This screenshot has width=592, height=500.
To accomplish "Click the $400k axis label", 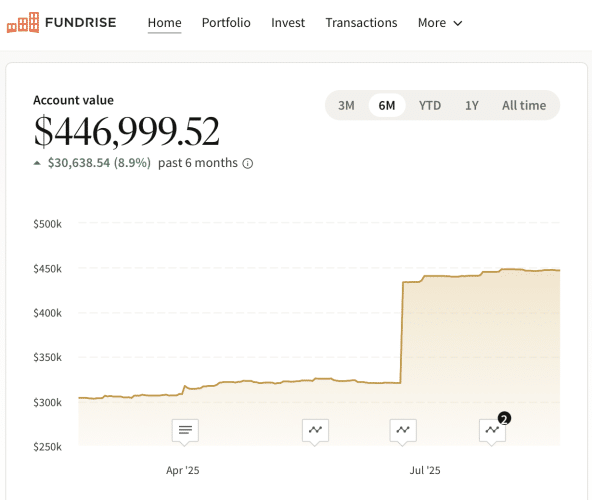I will tap(47, 313).
